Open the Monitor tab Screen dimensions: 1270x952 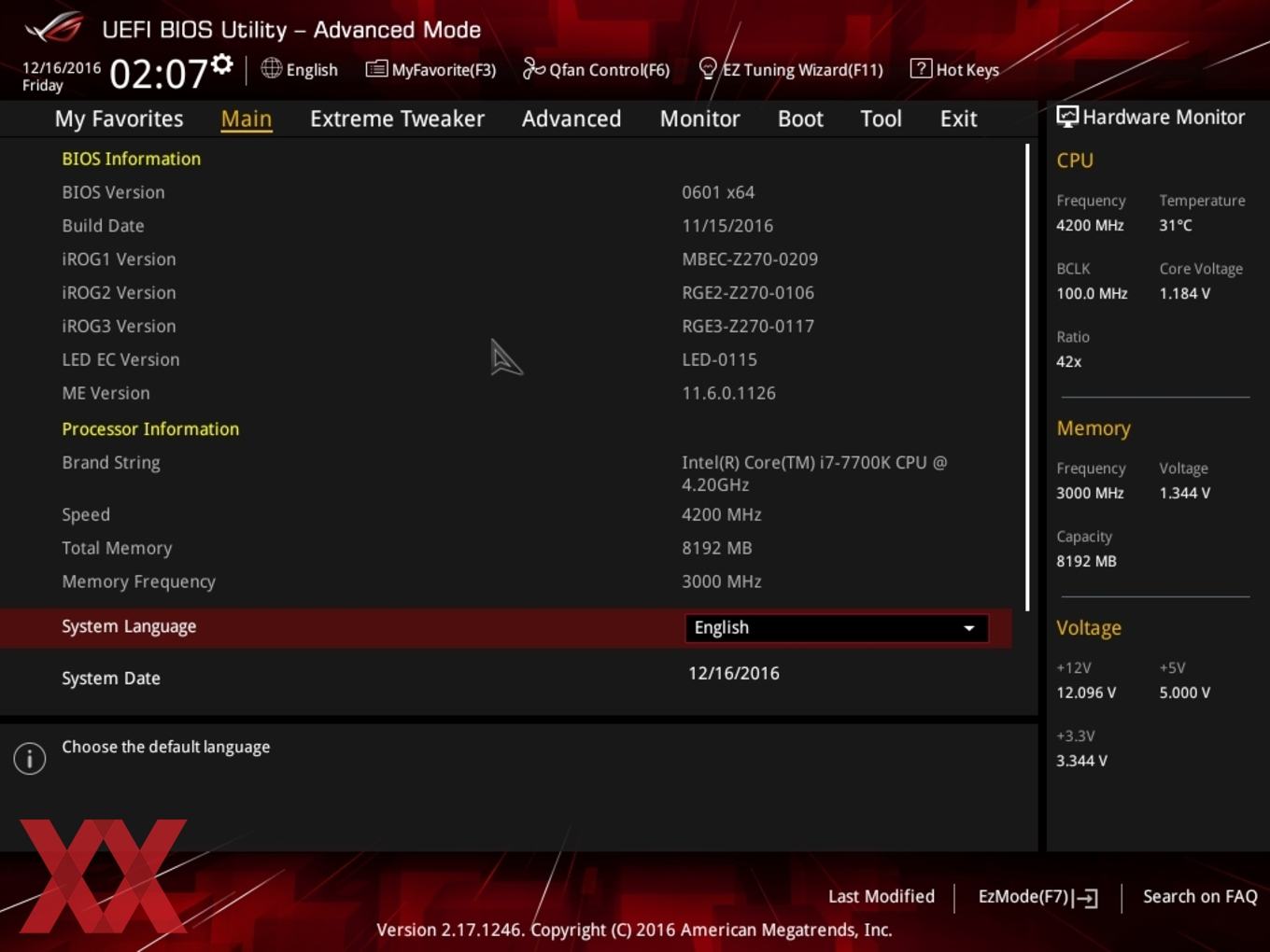[699, 119]
